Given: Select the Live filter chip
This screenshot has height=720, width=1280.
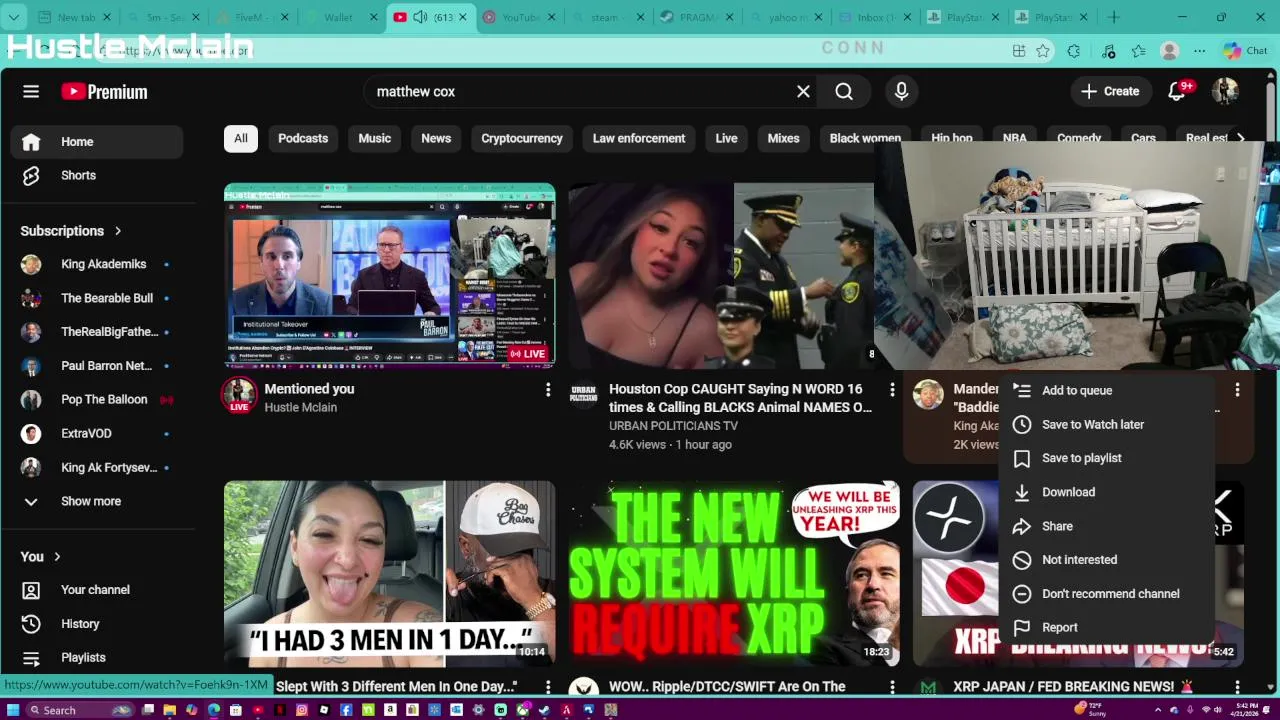Looking at the screenshot, I should 726,138.
